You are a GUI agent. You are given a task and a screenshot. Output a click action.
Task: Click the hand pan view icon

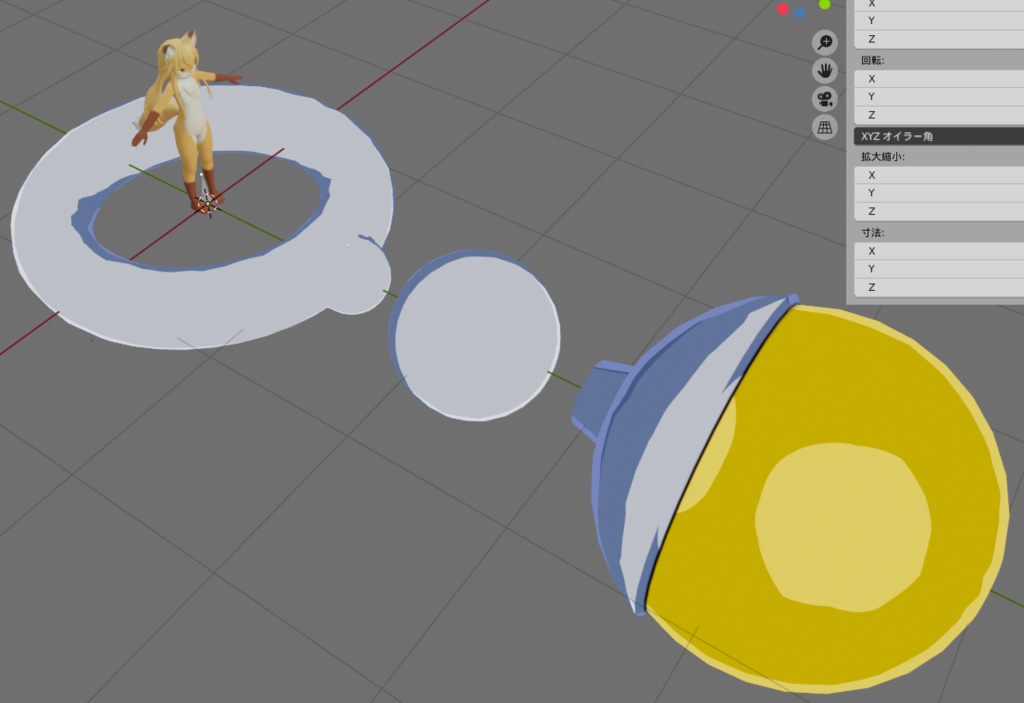[x=825, y=71]
